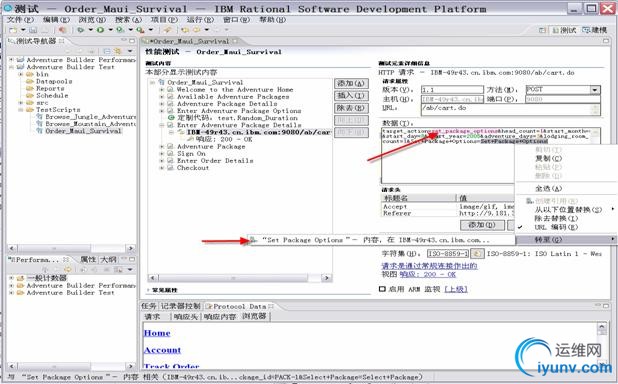
Task: Select the Reports folder
Action: tap(50, 88)
